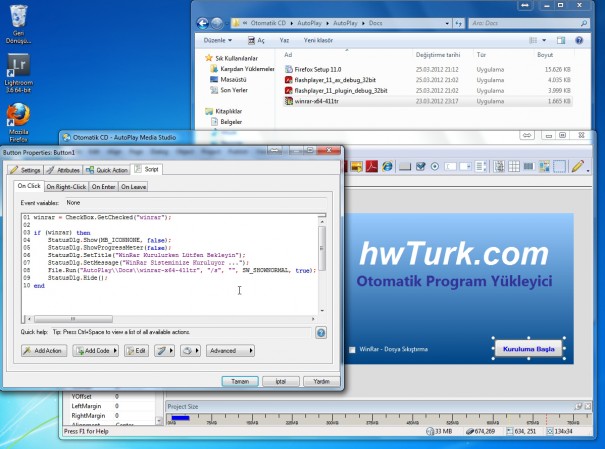
Task: Add a checkbox object from toolbar
Action: [x=421, y=167]
